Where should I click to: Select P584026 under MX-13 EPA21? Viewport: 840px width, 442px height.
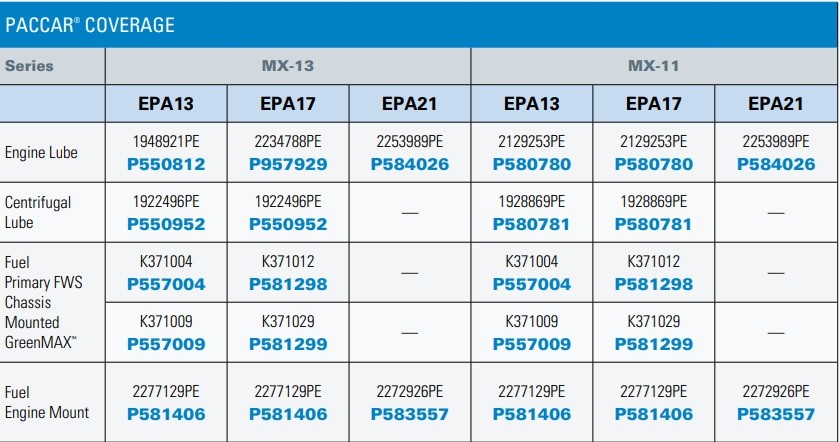pyautogui.click(x=410, y=163)
